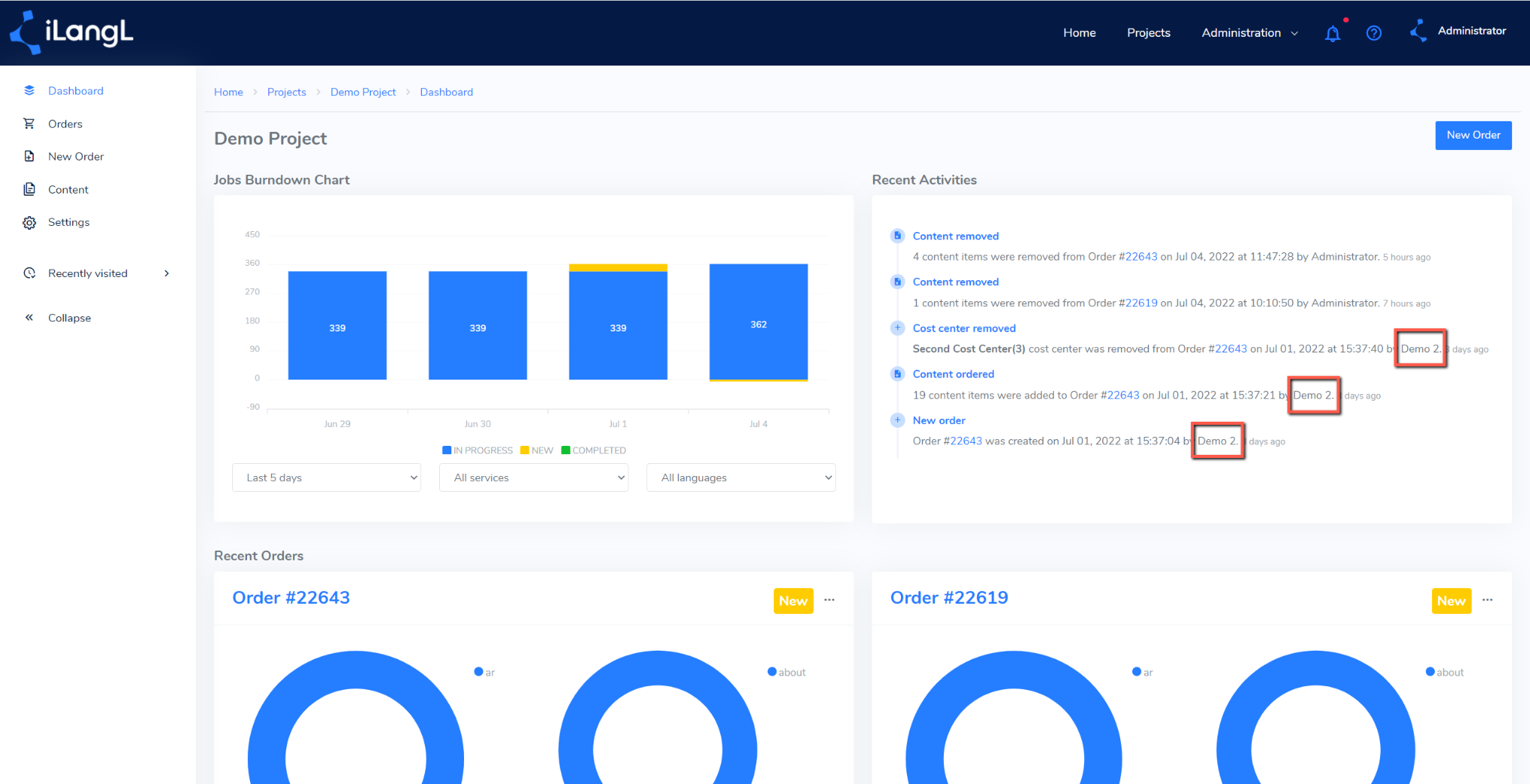
Task: Open the help question mark icon
Action: point(1374,33)
